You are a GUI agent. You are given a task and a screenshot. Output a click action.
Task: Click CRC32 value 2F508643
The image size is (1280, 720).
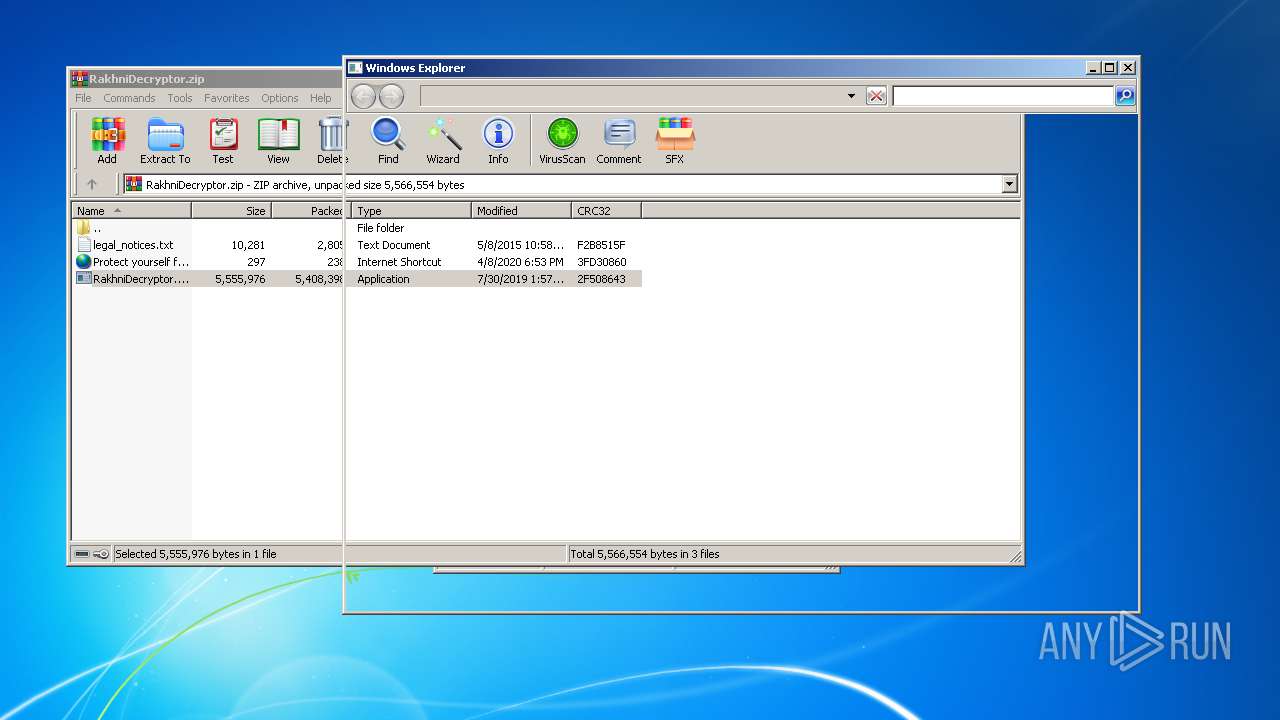601,279
